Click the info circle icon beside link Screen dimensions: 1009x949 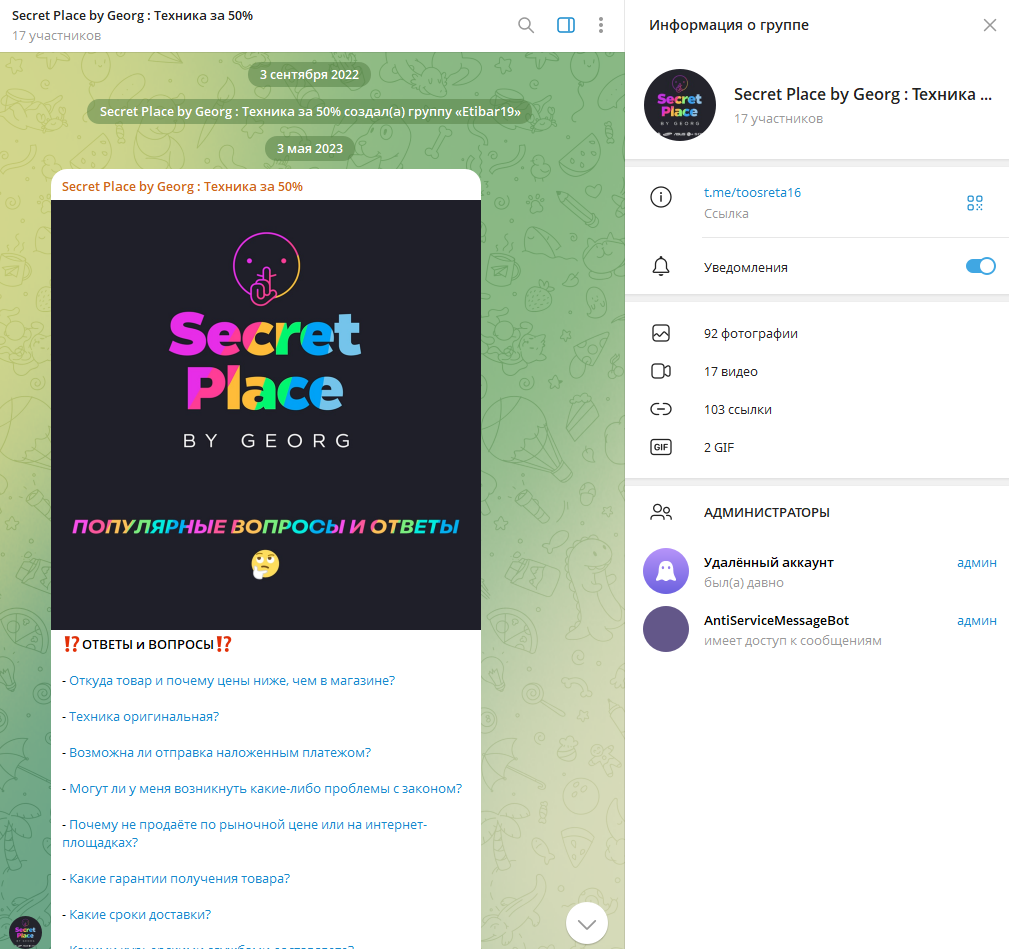click(x=661, y=197)
